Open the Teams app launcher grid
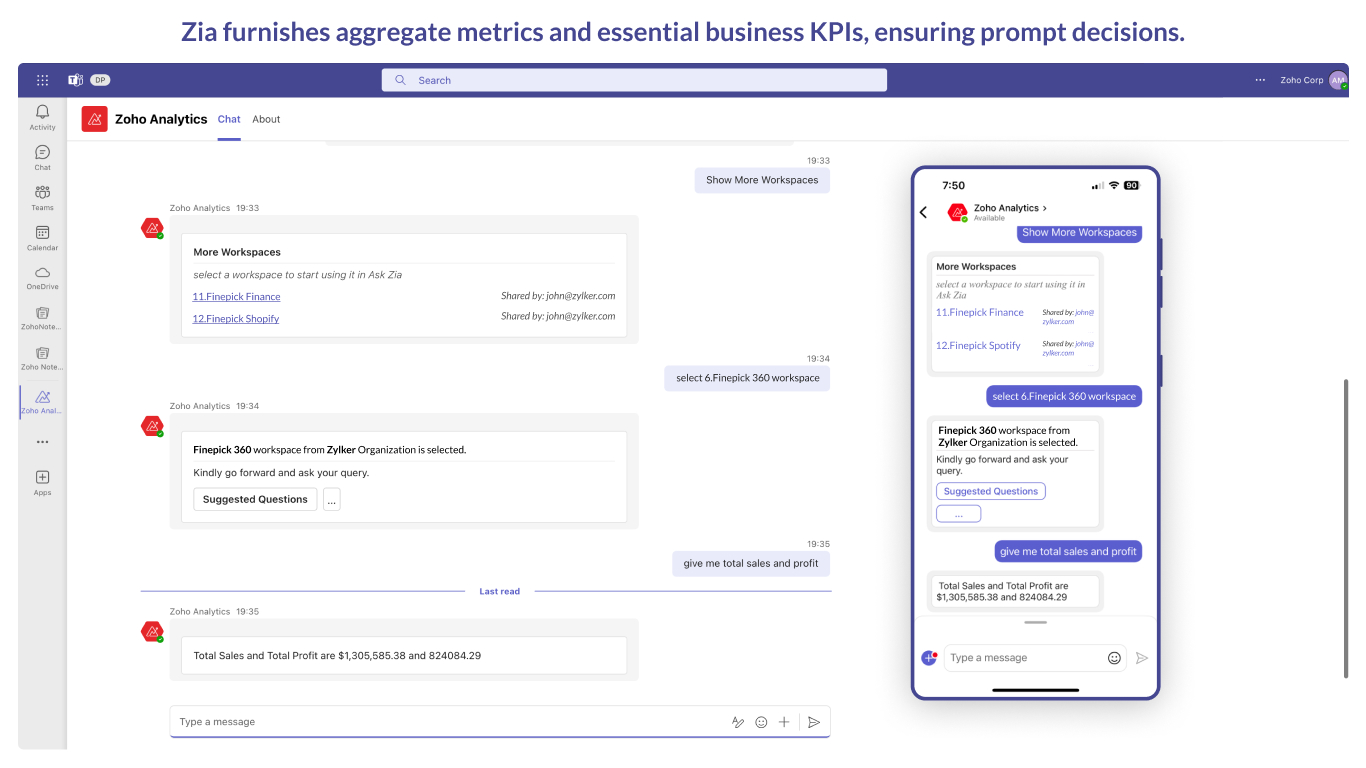 (x=42, y=80)
